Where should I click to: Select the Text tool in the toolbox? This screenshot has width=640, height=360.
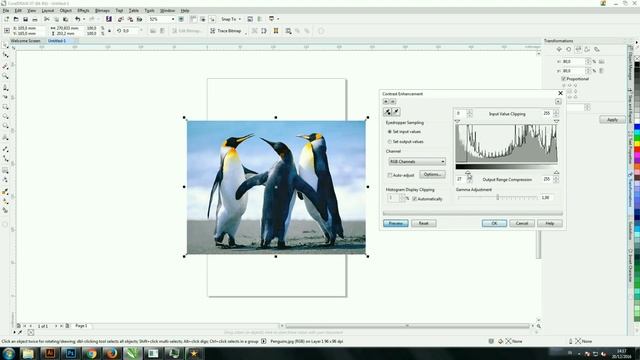(5, 138)
